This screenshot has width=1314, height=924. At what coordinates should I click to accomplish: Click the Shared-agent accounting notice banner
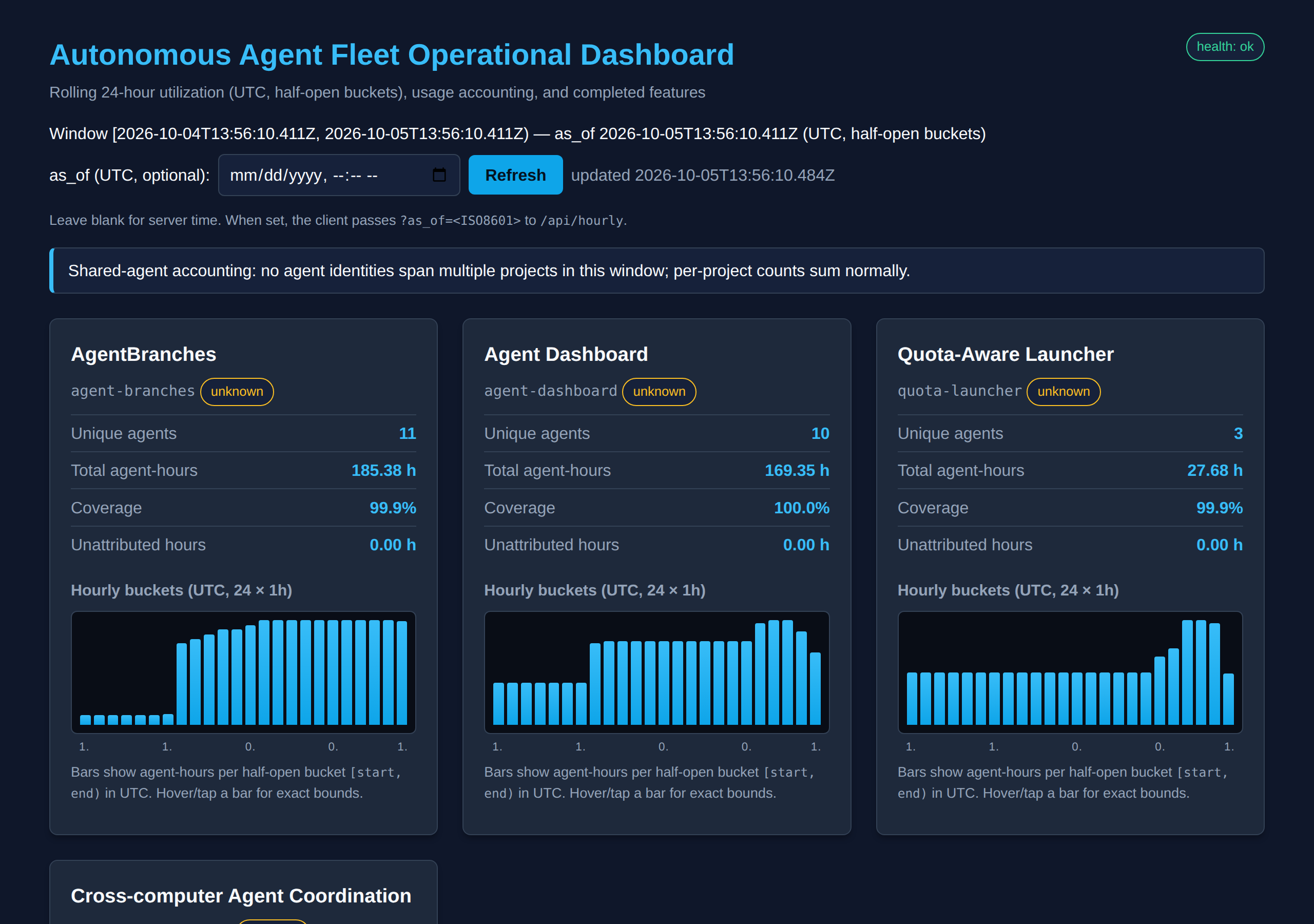pyautogui.click(x=656, y=271)
